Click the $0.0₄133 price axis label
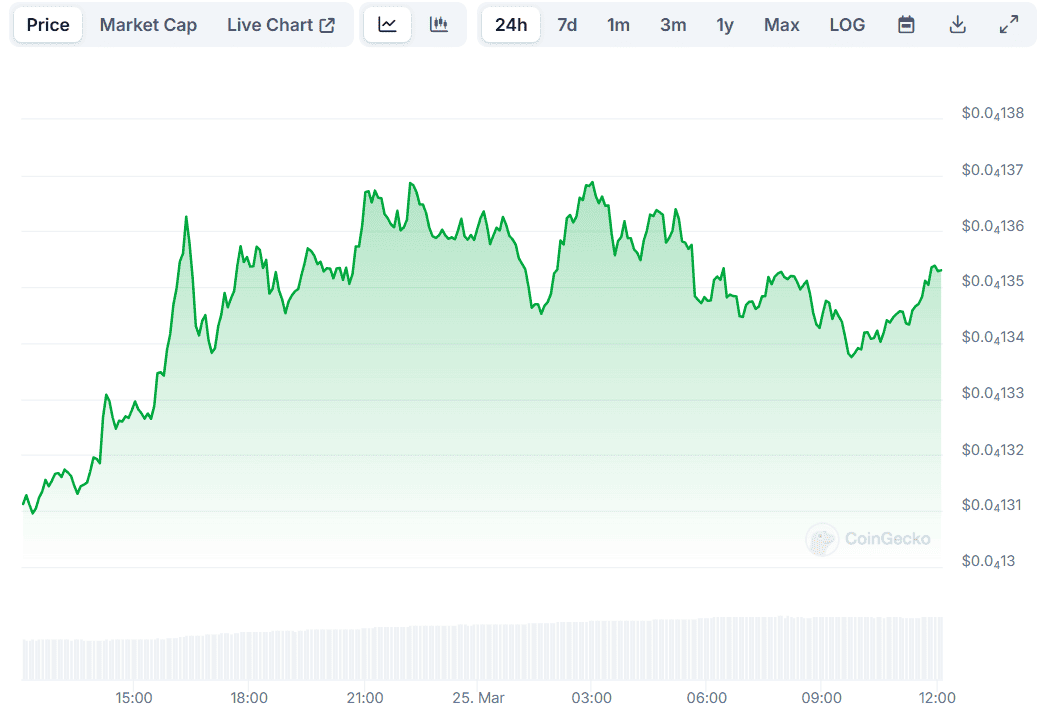 (993, 393)
